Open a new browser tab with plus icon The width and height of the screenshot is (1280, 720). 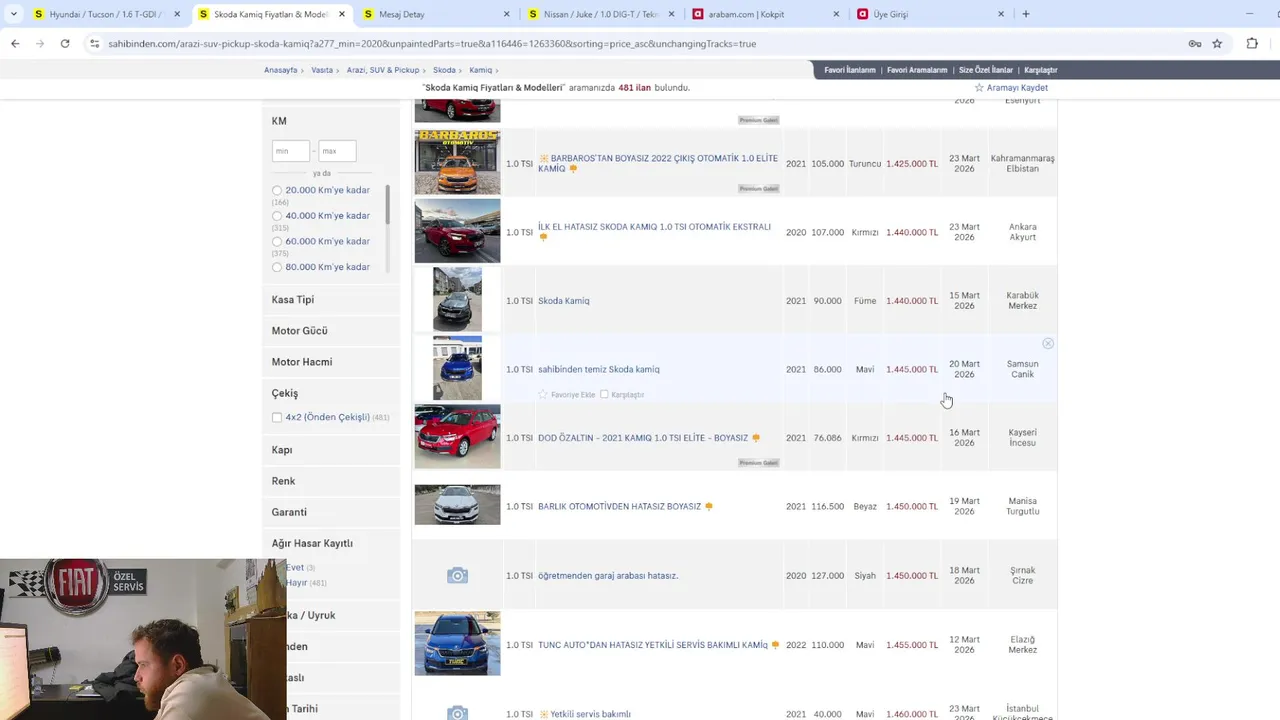coord(1025,14)
